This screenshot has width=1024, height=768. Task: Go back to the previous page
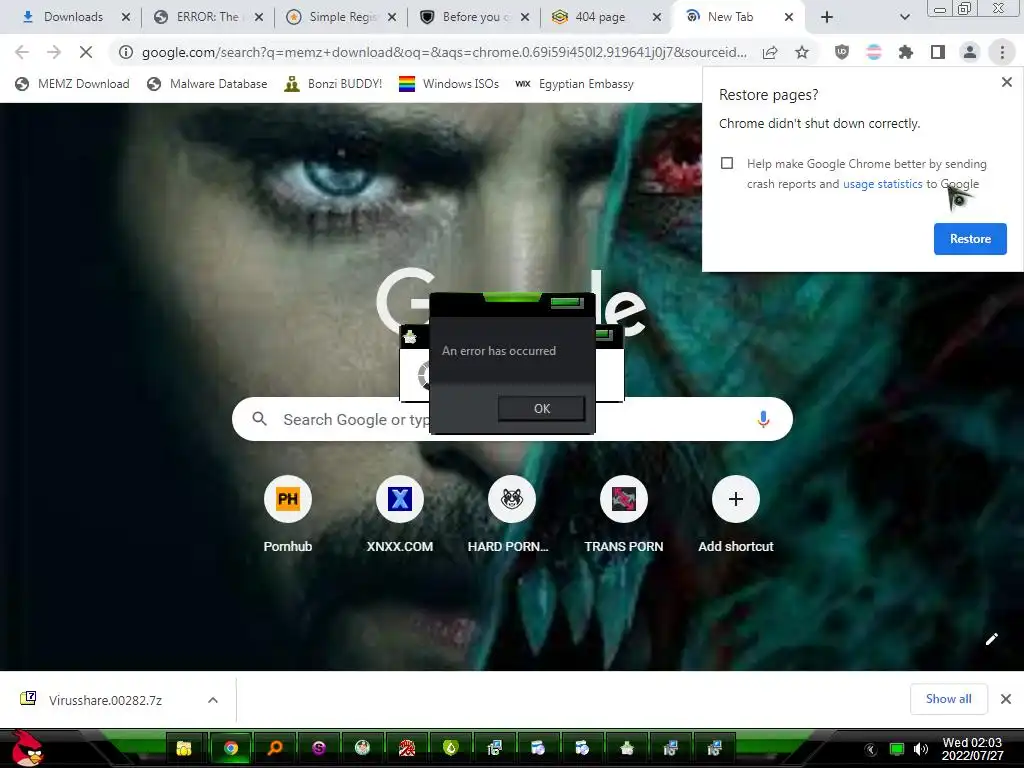[22, 52]
